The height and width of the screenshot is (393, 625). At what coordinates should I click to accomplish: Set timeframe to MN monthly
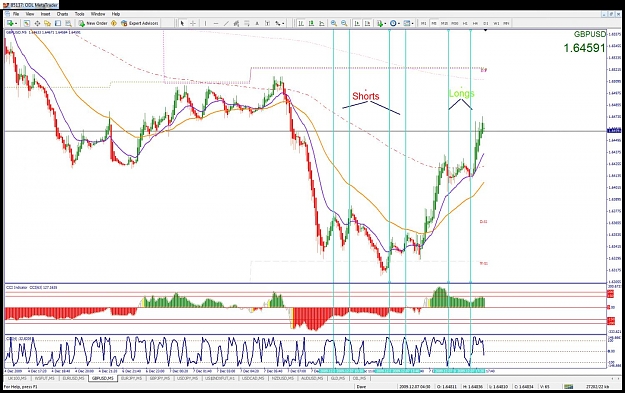pyautogui.click(x=506, y=24)
